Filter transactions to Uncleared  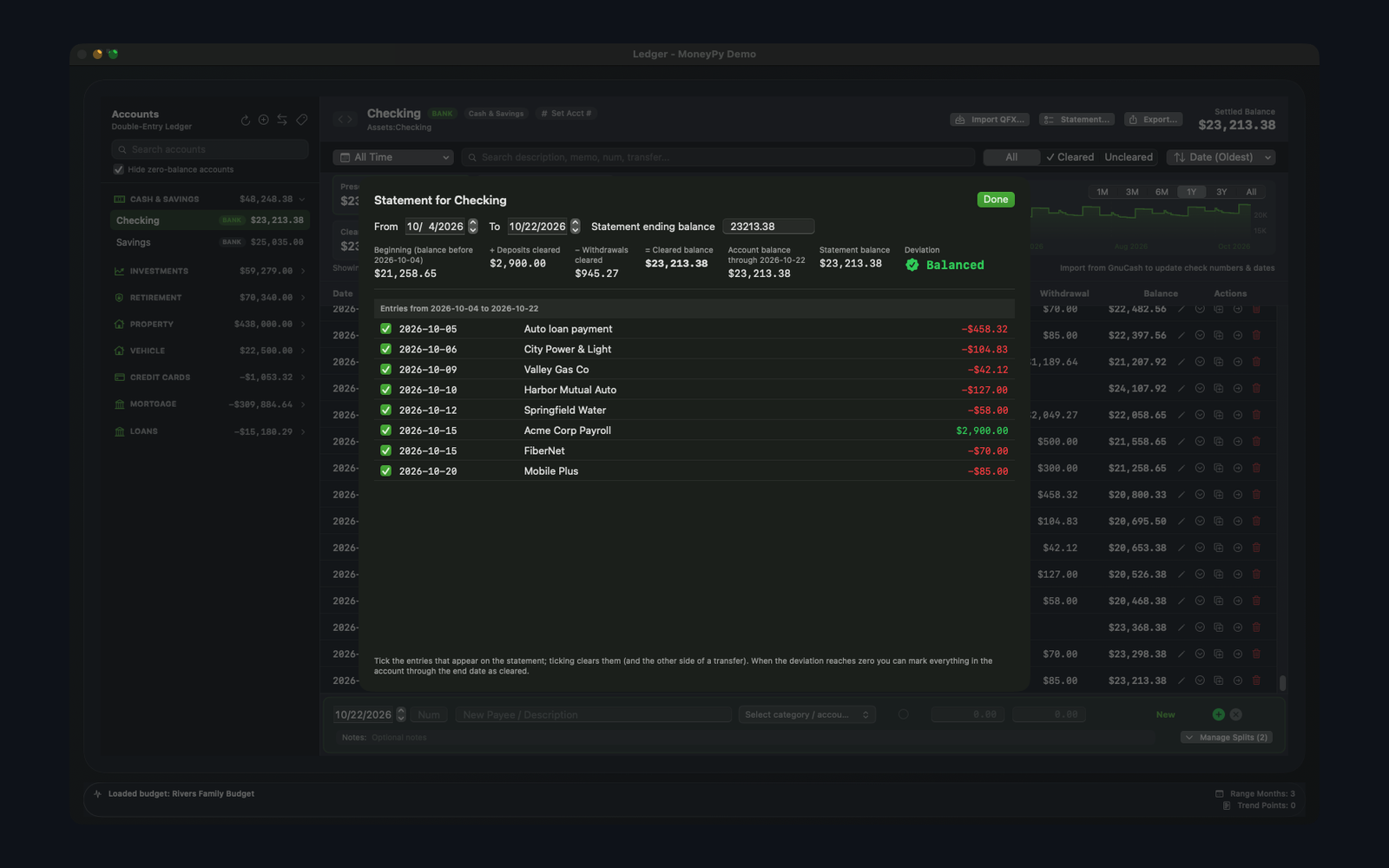[x=1129, y=157]
